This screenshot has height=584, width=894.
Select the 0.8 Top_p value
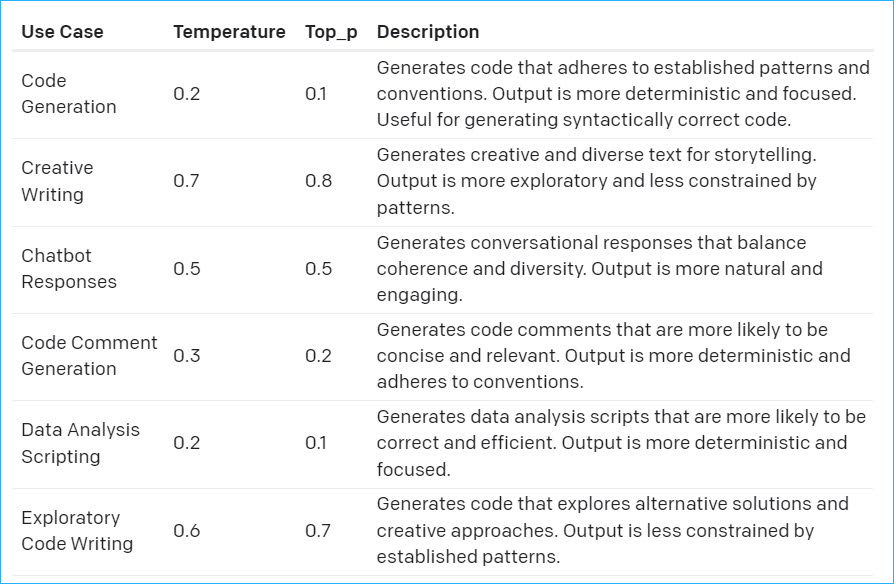pyautogui.click(x=318, y=181)
